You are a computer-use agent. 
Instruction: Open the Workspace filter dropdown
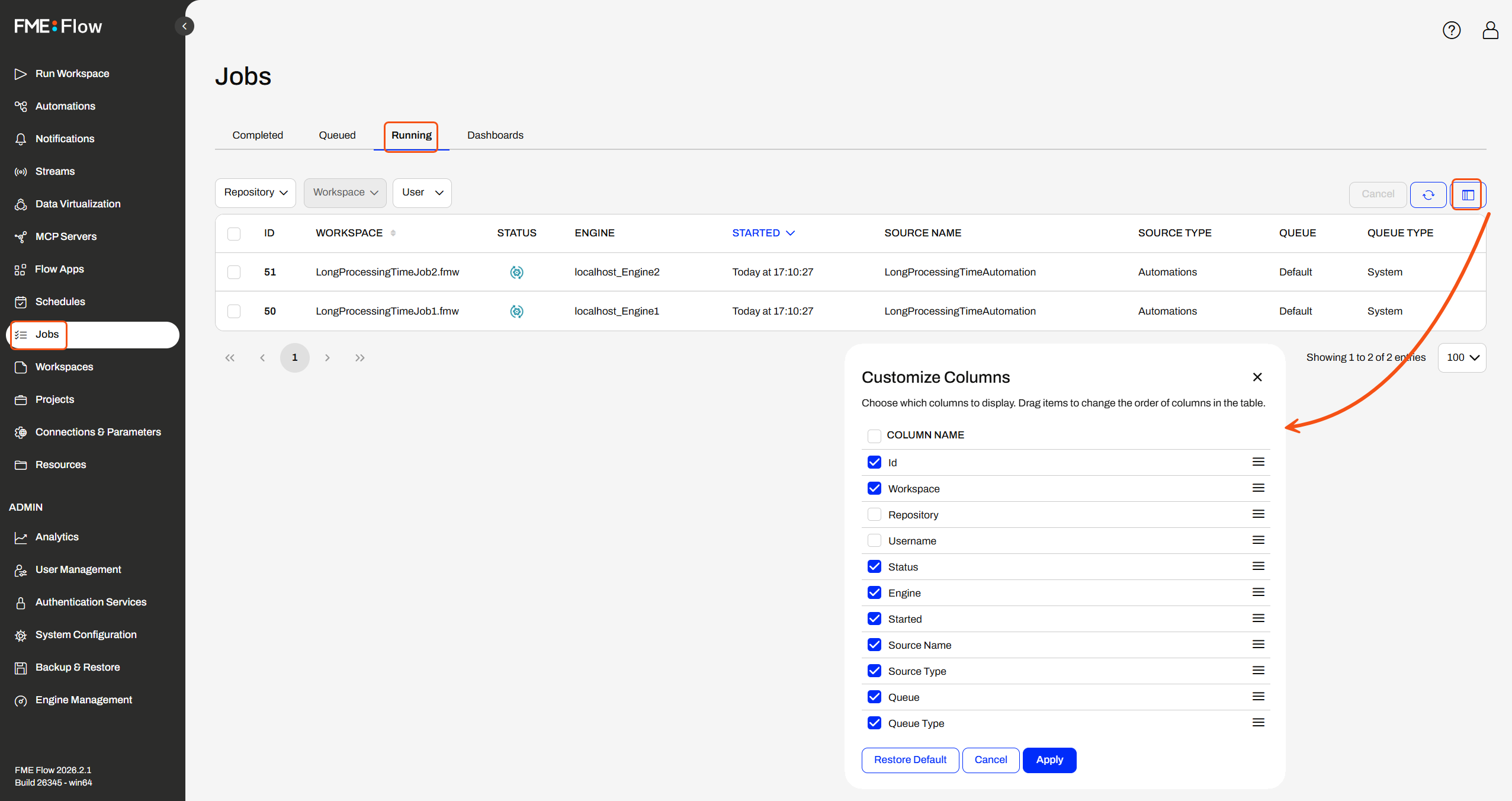tap(345, 193)
